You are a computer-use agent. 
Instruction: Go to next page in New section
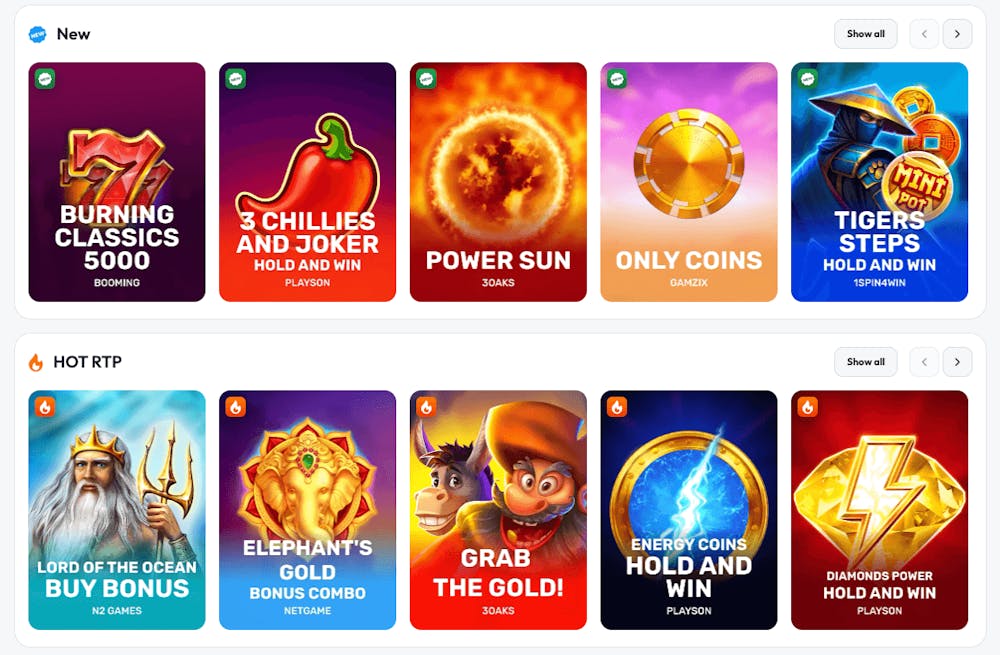coord(957,34)
